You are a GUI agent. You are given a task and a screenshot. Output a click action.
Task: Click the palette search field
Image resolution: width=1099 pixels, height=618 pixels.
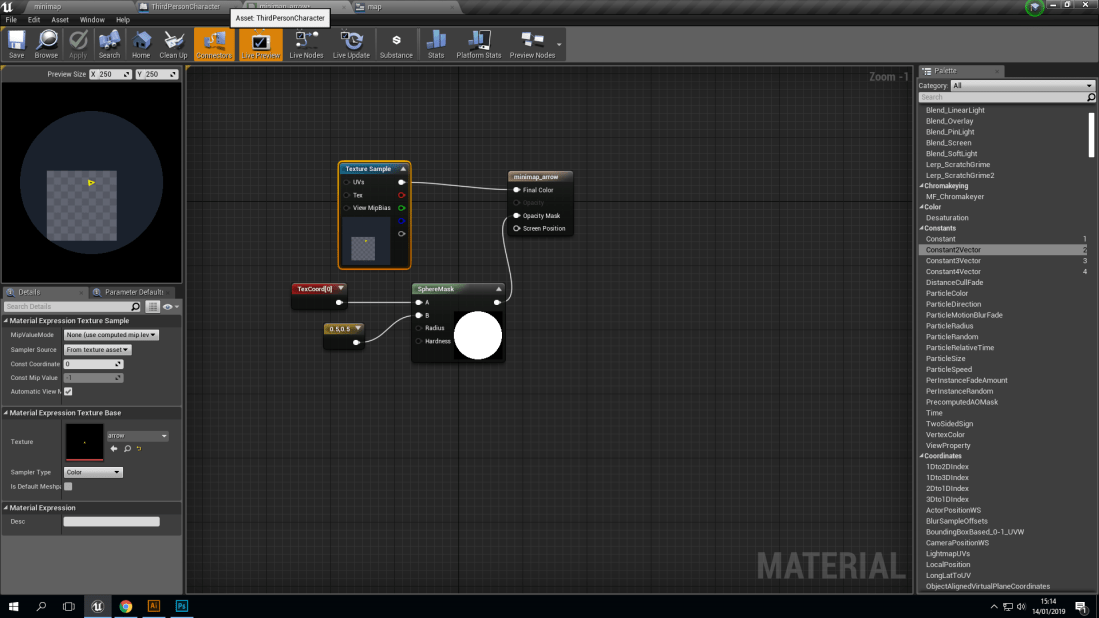(1003, 97)
